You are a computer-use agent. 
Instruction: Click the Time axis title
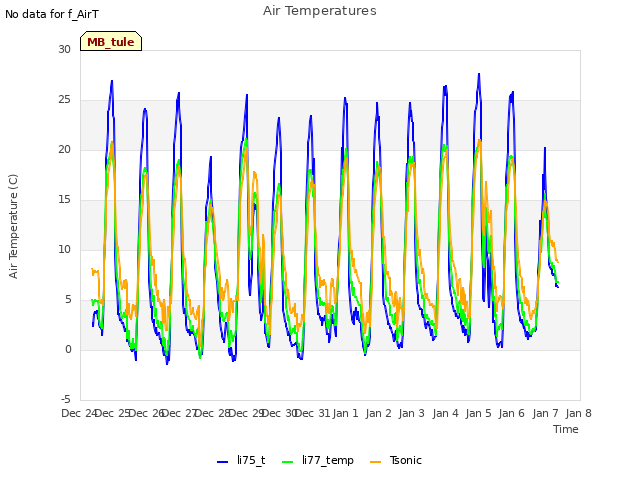tap(566, 429)
